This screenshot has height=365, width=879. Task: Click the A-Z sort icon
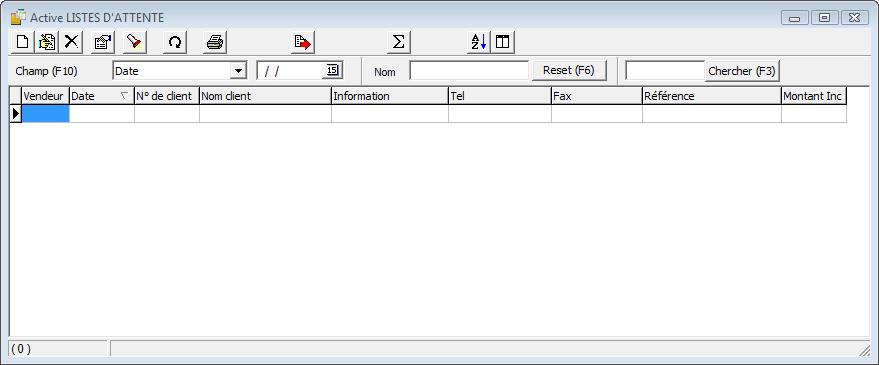coord(479,42)
